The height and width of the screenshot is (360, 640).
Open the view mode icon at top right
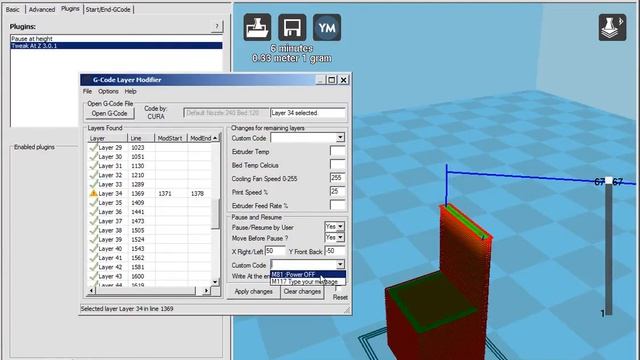click(x=612, y=27)
